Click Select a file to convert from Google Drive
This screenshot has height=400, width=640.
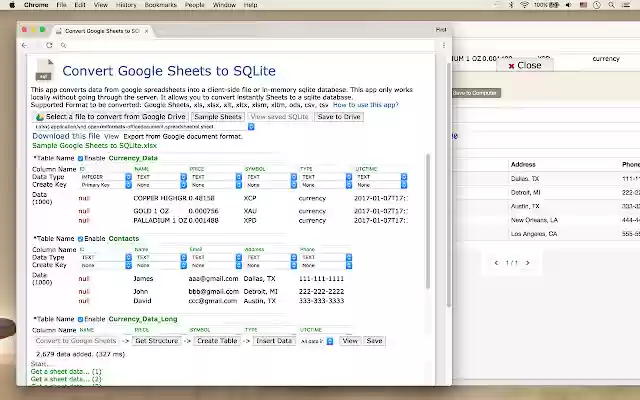click(111, 117)
